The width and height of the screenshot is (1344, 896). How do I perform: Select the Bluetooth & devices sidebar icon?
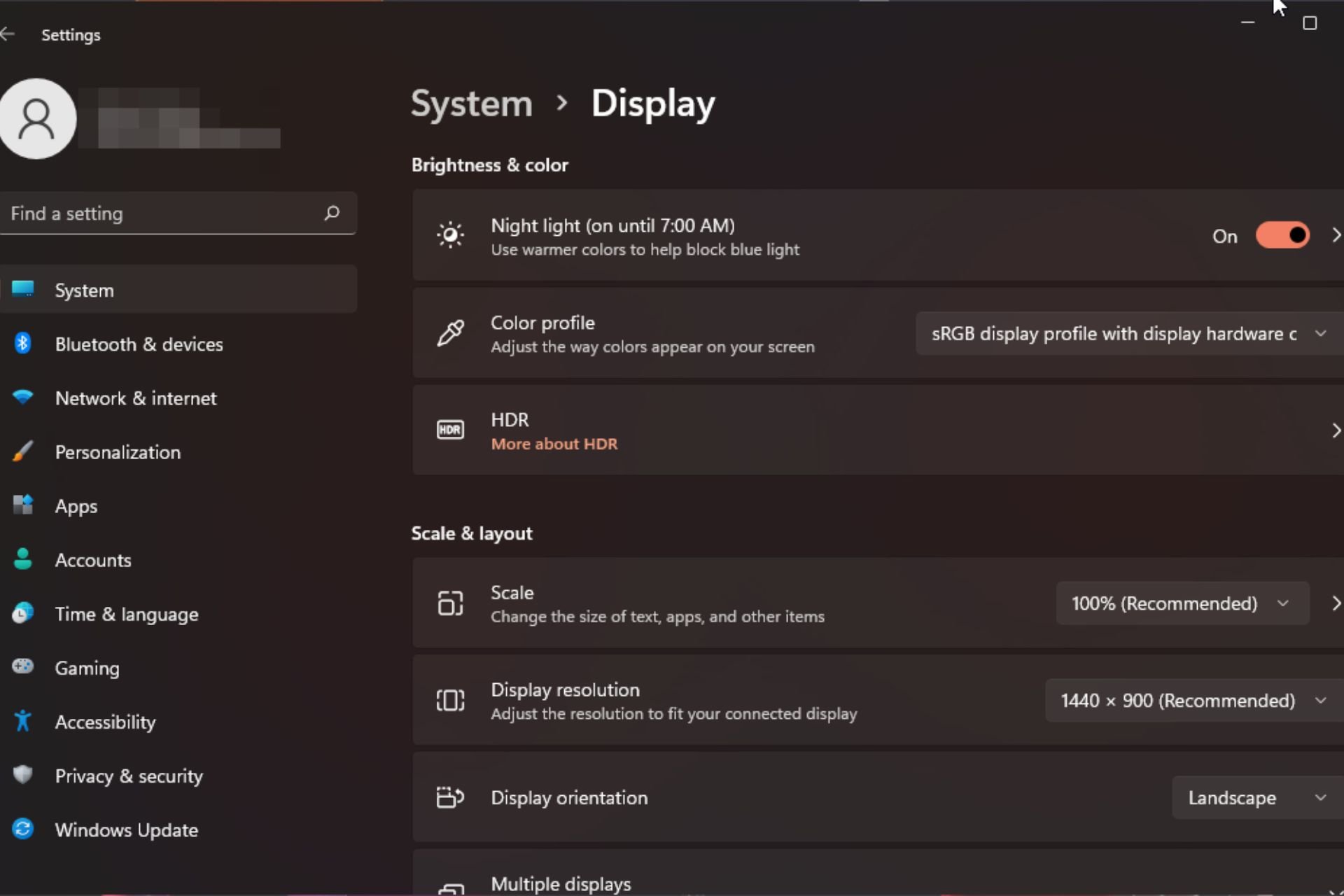[23, 343]
